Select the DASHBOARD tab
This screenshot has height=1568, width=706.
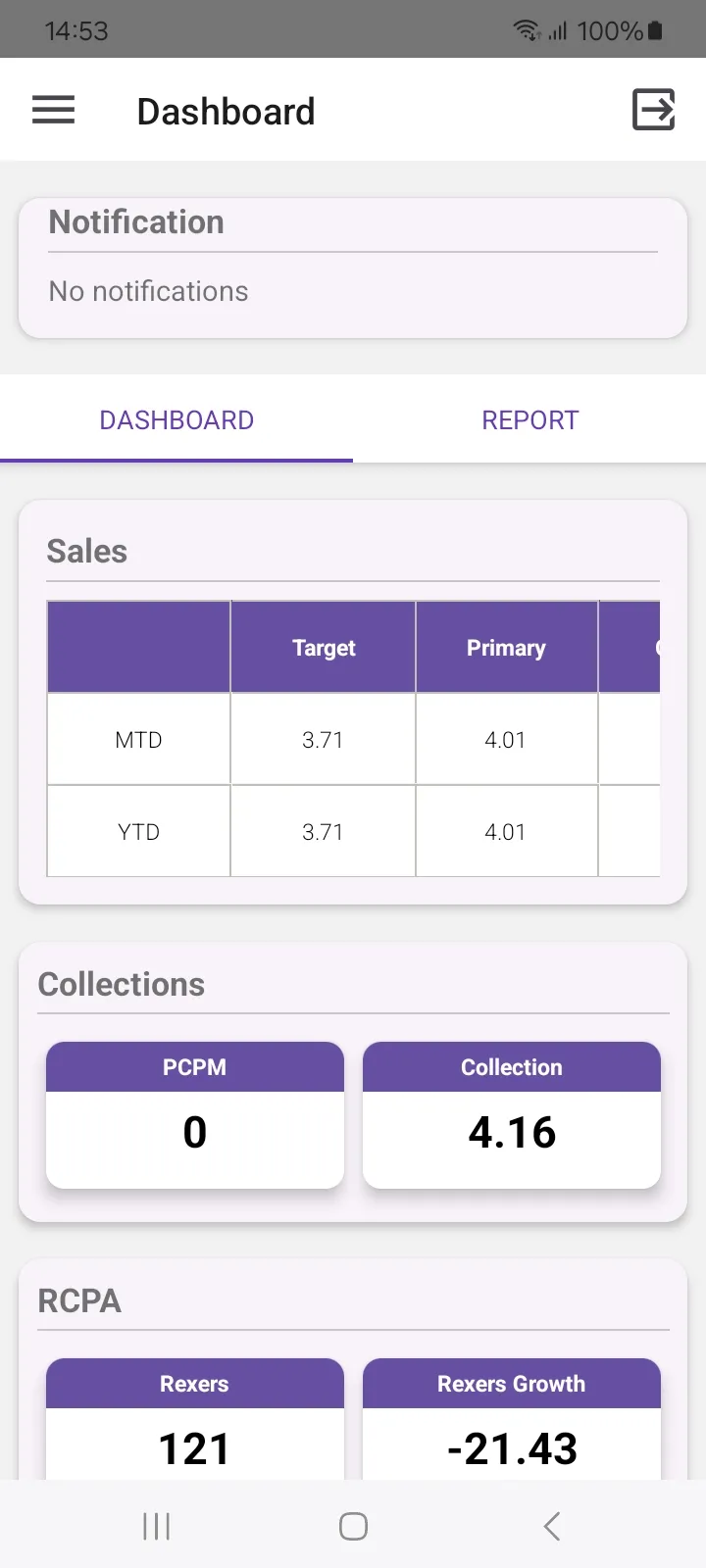click(176, 419)
